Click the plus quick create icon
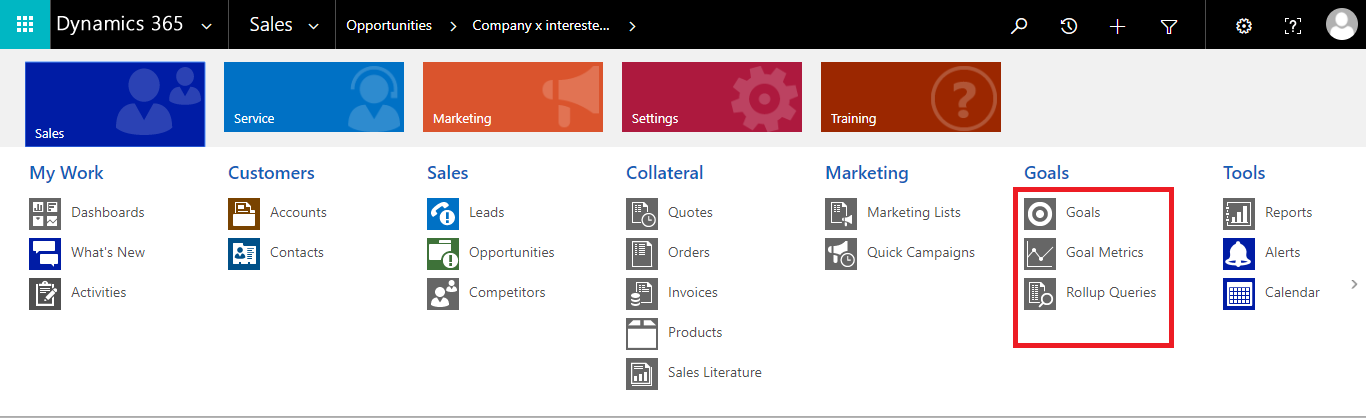The height and width of the screenshot is (418, 1366). pos(1118,26)
